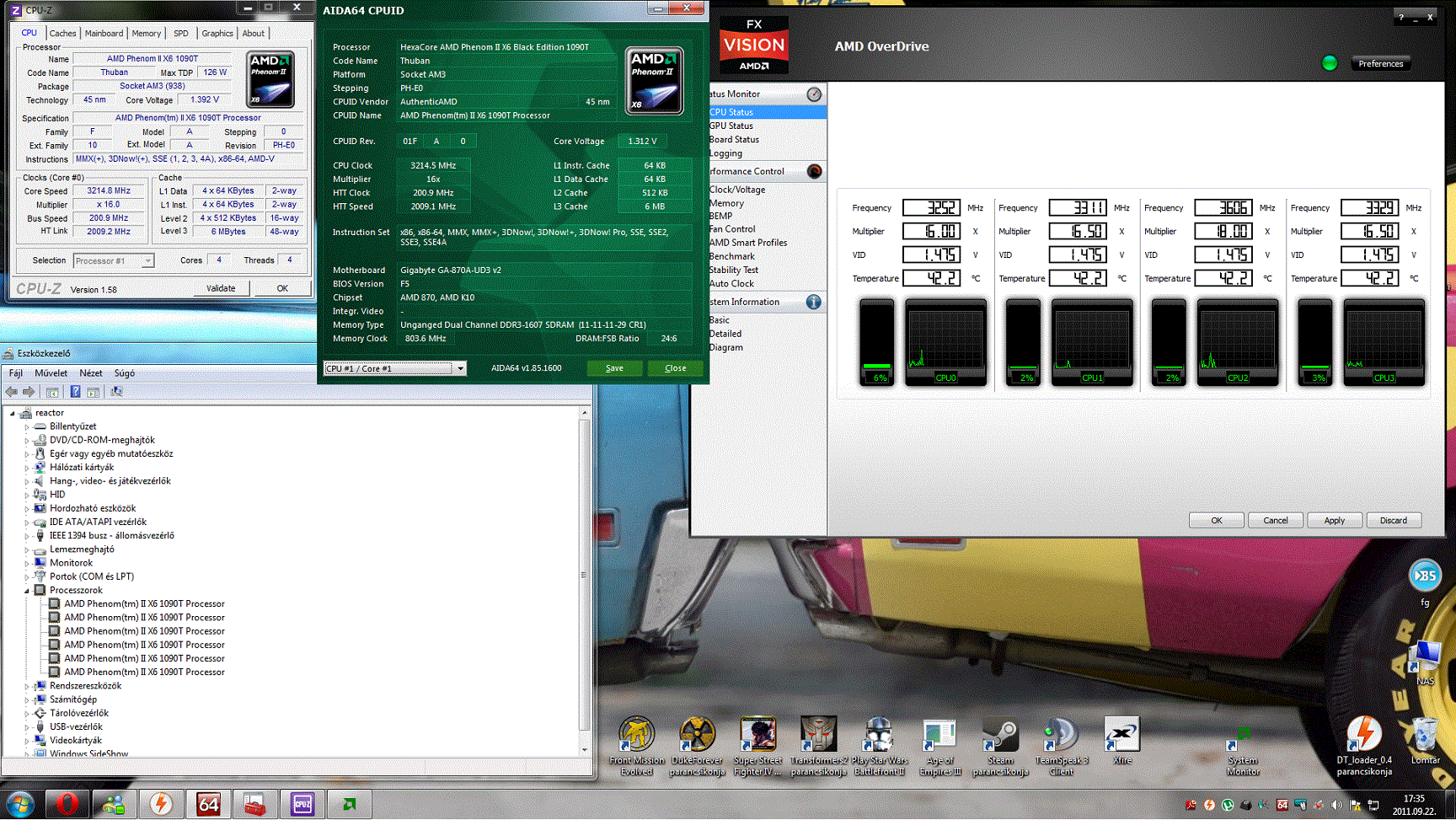Expand the USB-vezérlők node

pos(27,726)
